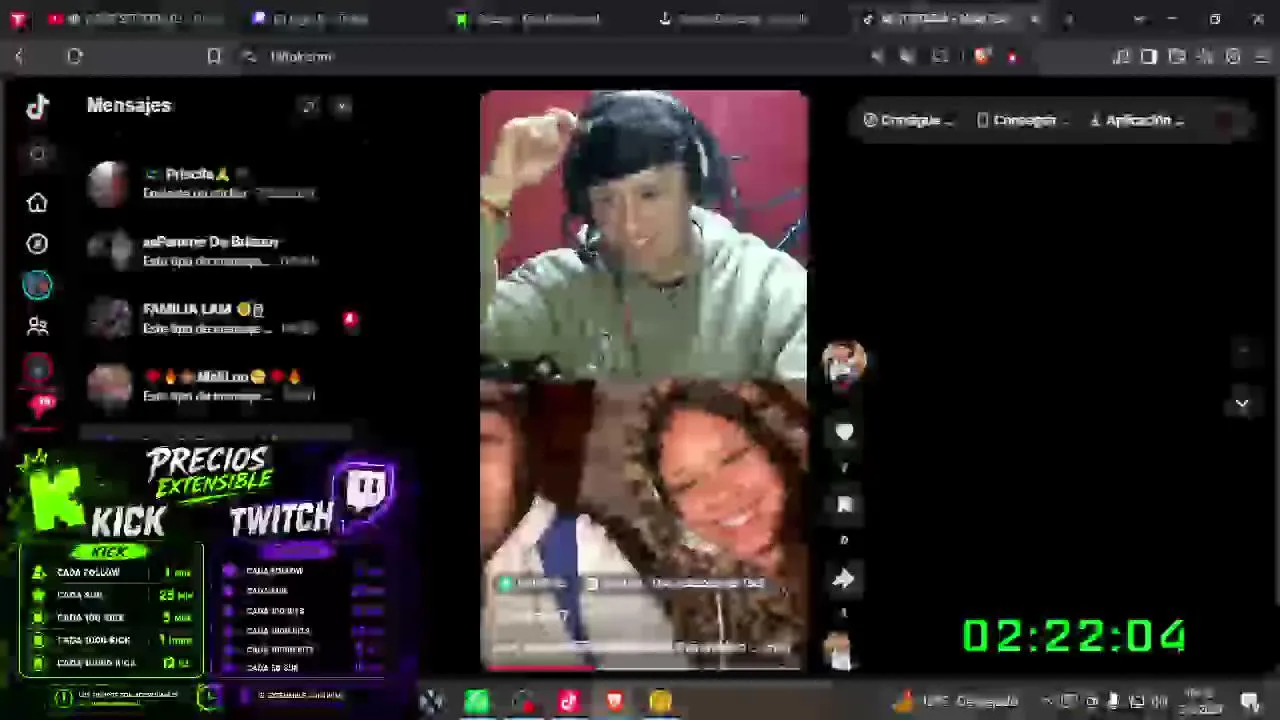
Task: Go back in the browser
Action: coord(19,57)
